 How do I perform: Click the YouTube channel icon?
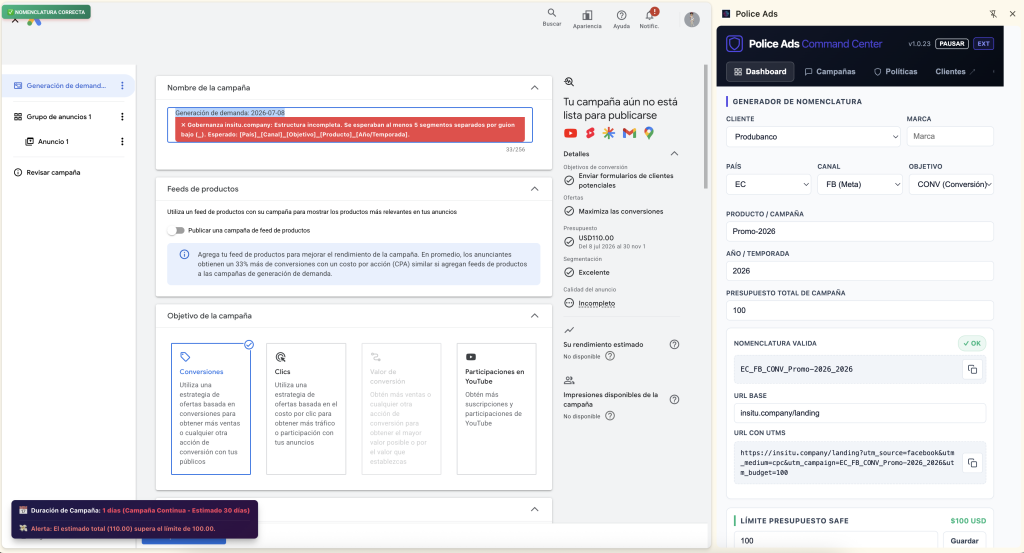pos(570,133)
